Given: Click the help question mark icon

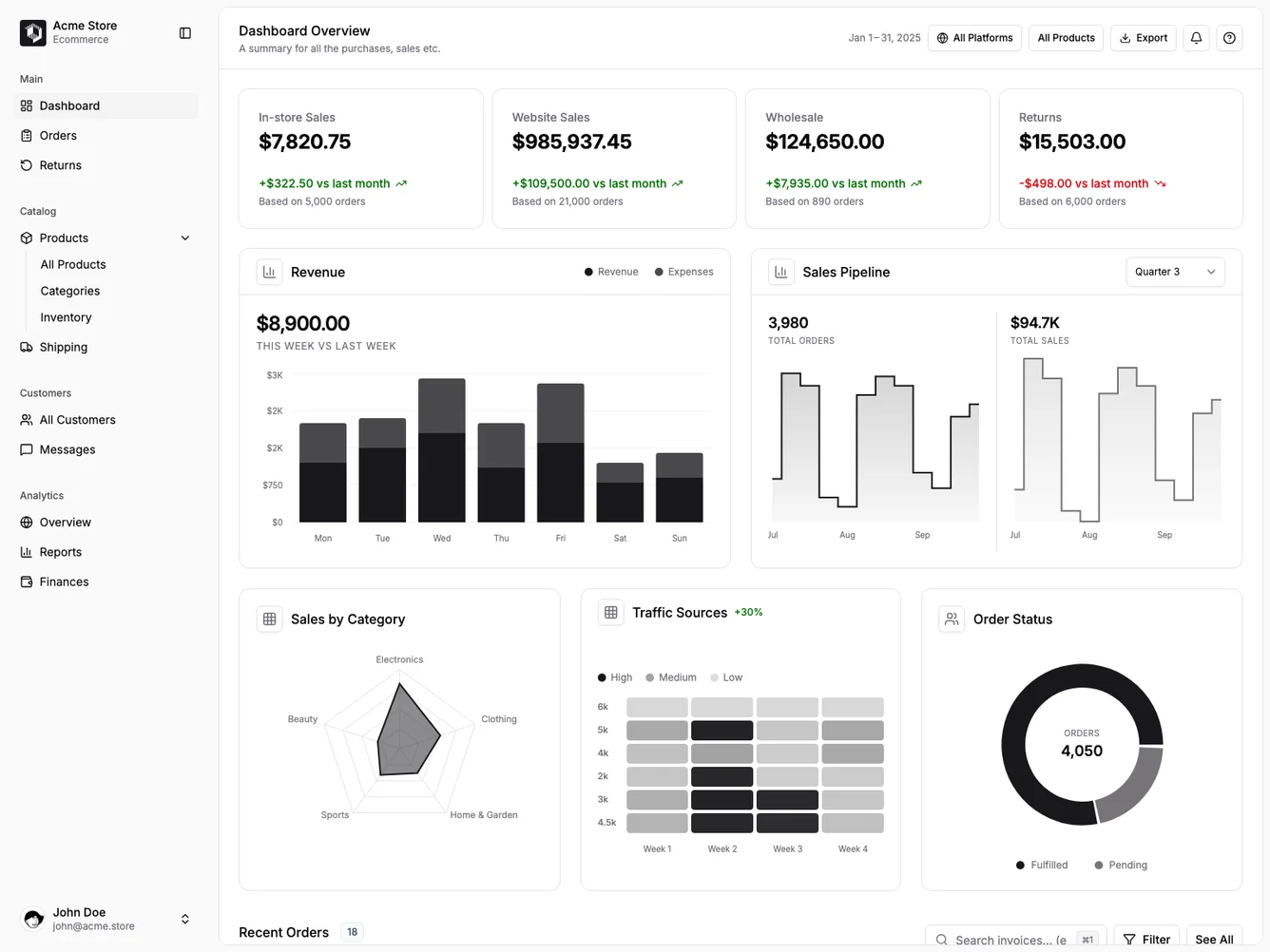Looking at the screenshot, I should 1229,38.
